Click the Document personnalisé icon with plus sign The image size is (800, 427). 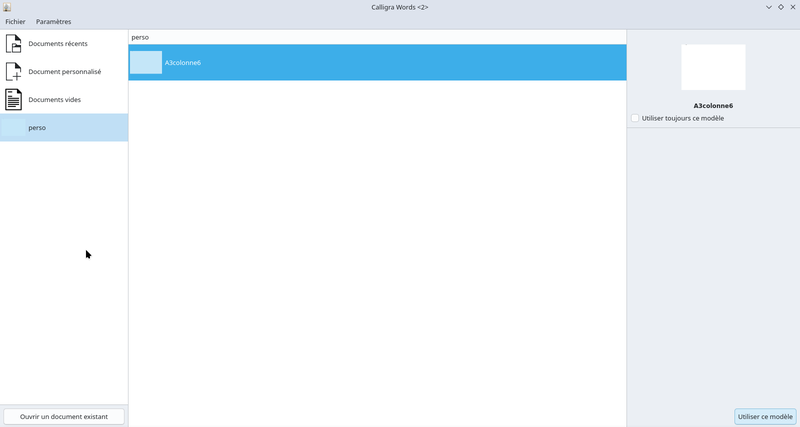click(14, 72)
